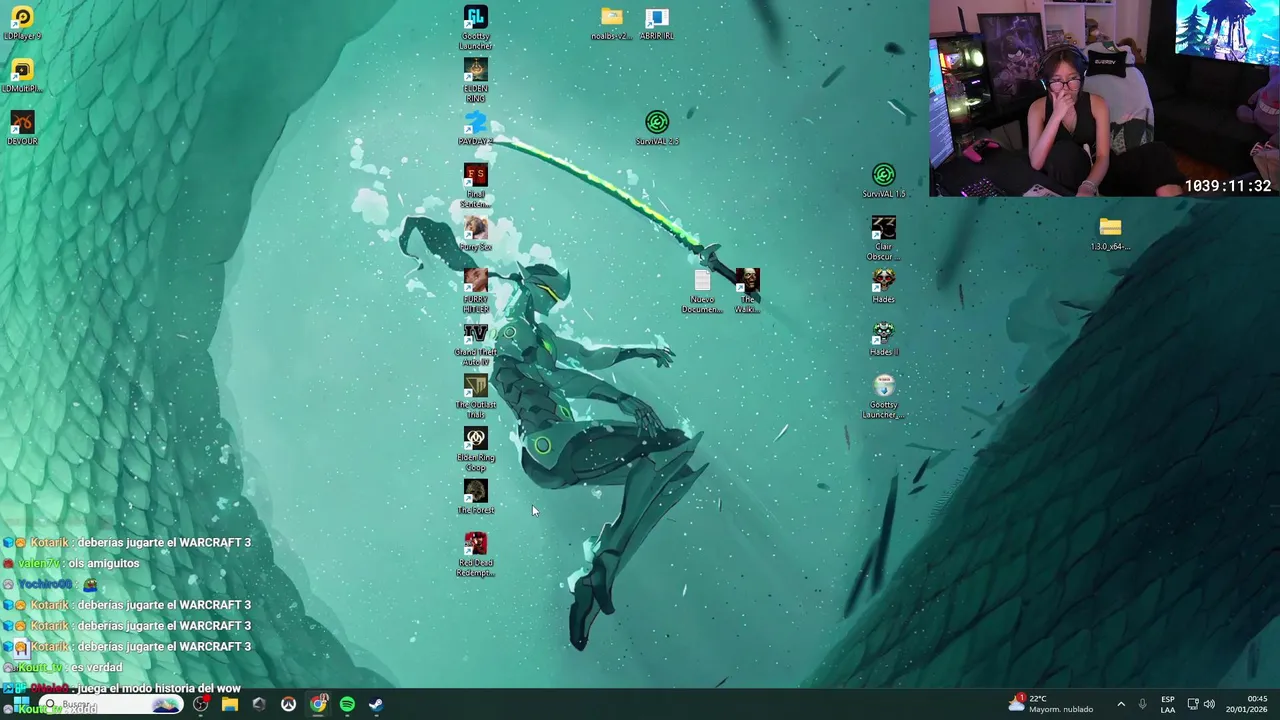Open the network status tray icon
This screenshot has width=1280, height=720.
coord(1193,705)
